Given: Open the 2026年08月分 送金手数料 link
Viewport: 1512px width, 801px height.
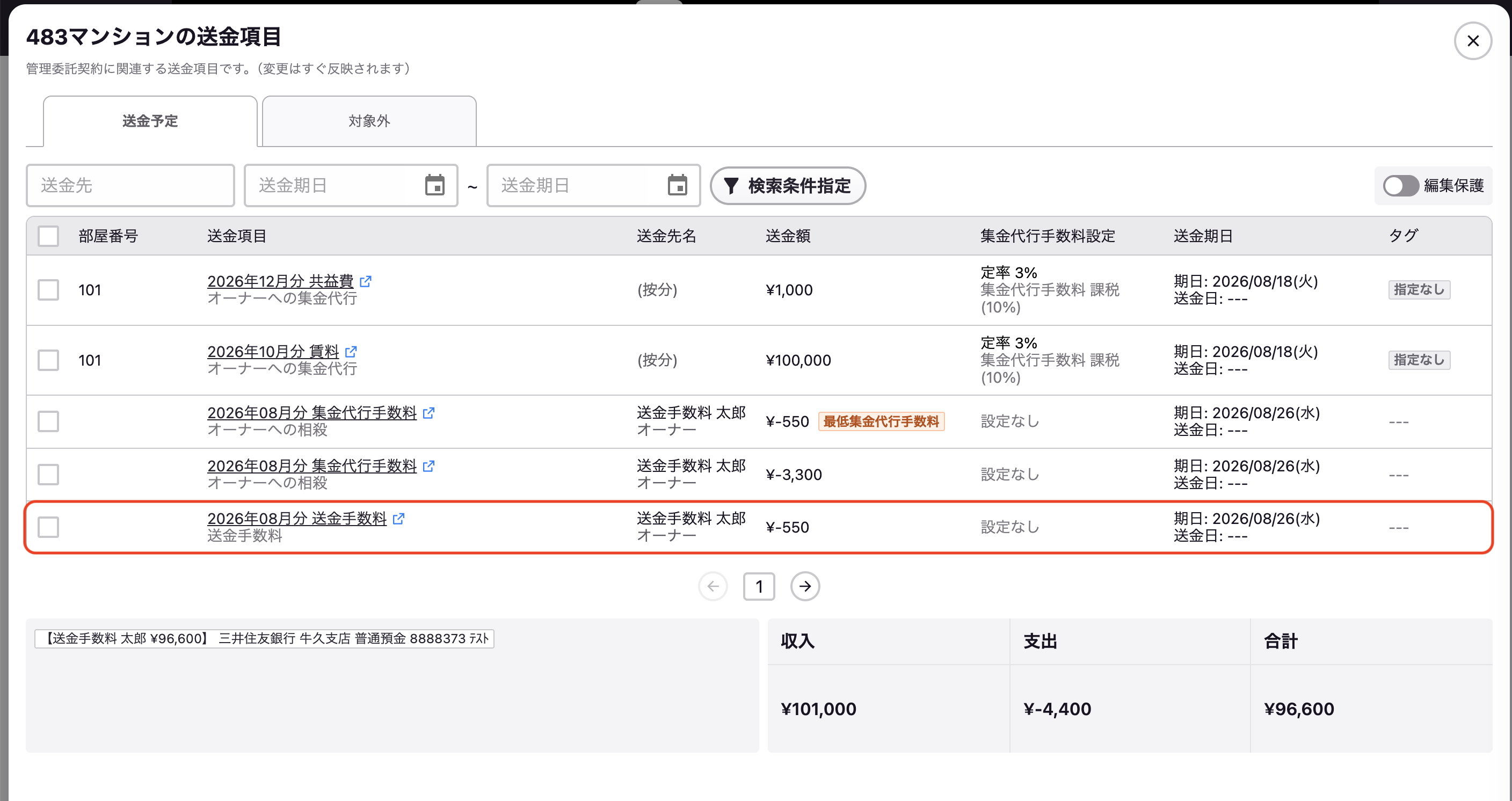Looking at the screenshot, I should click(297, 519).
